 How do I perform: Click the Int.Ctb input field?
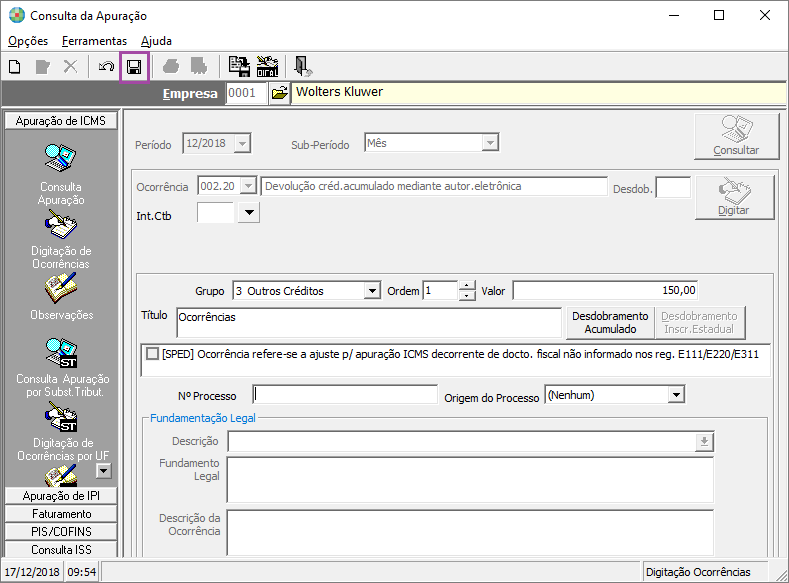coord(215,212)
